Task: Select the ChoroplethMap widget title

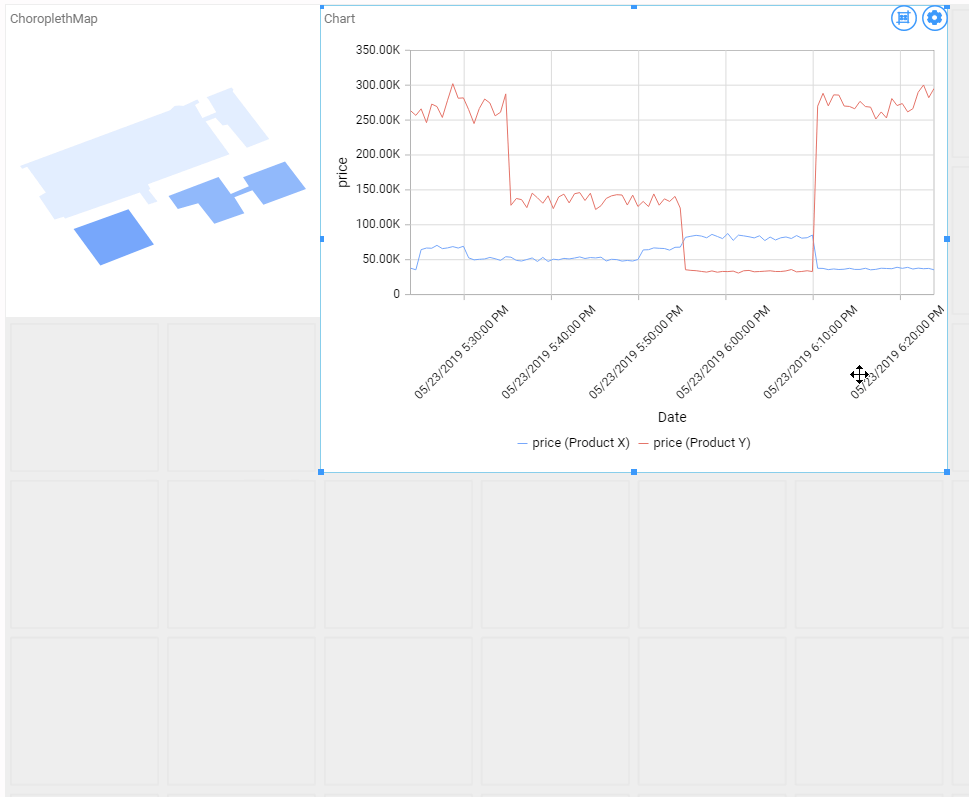Action: point(54,19)
